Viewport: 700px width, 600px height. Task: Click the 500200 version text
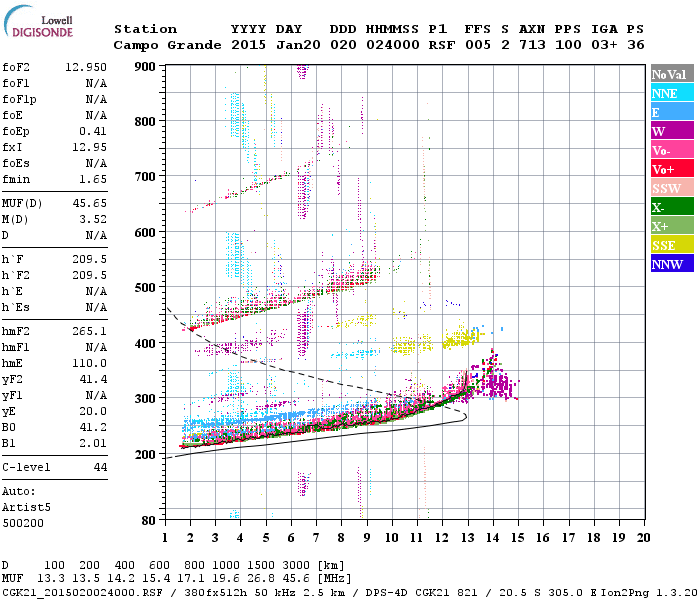23,523
